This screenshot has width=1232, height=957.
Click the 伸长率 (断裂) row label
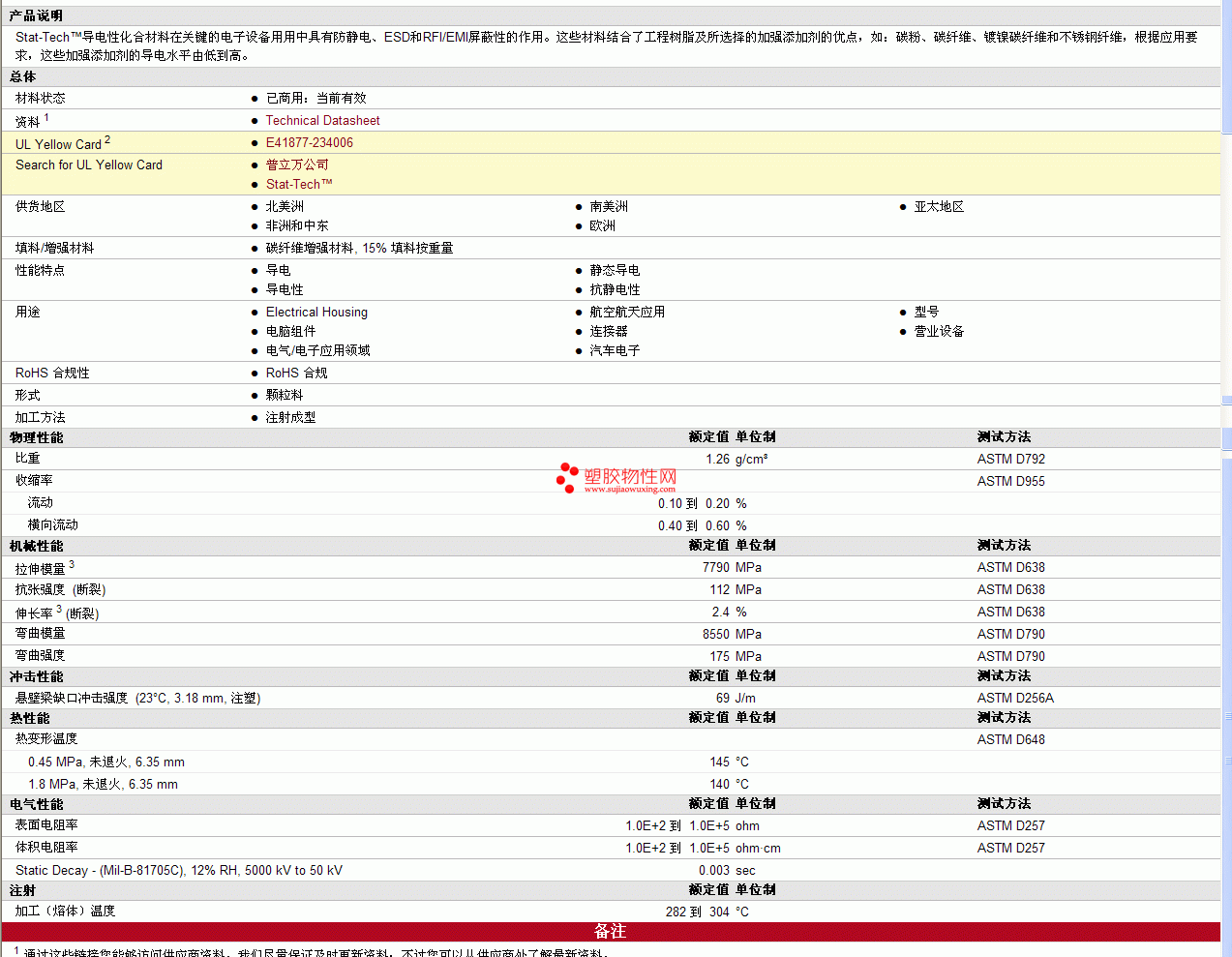pos(57,613)
